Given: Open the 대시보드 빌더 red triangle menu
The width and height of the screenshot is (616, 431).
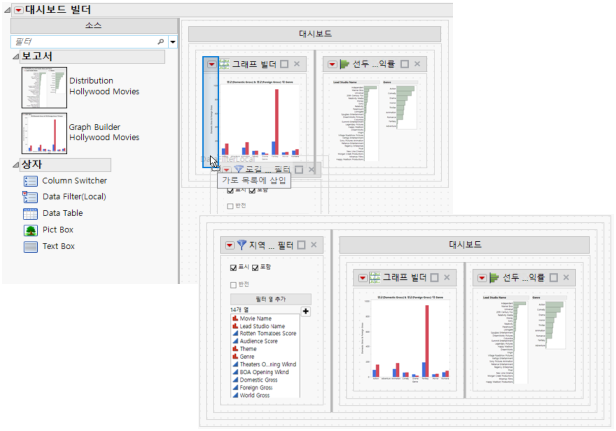Looking at the screenshot, I should coord(18,10).
